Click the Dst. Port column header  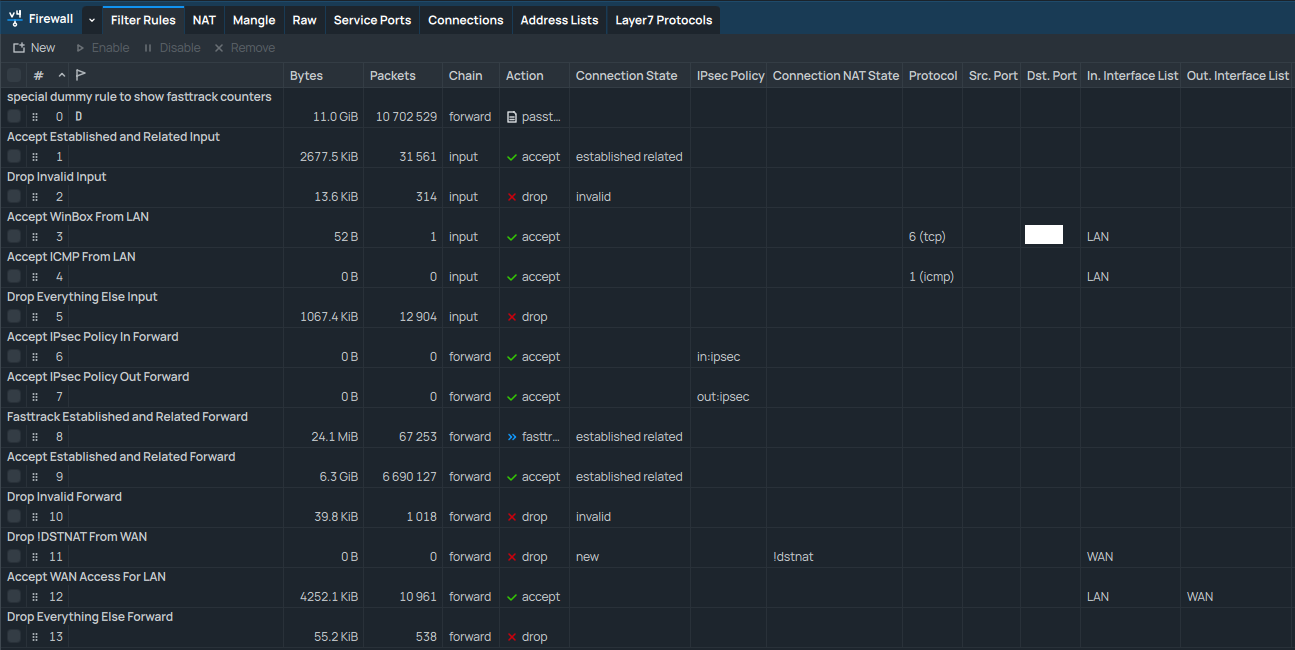click(x=1052, y=75)
